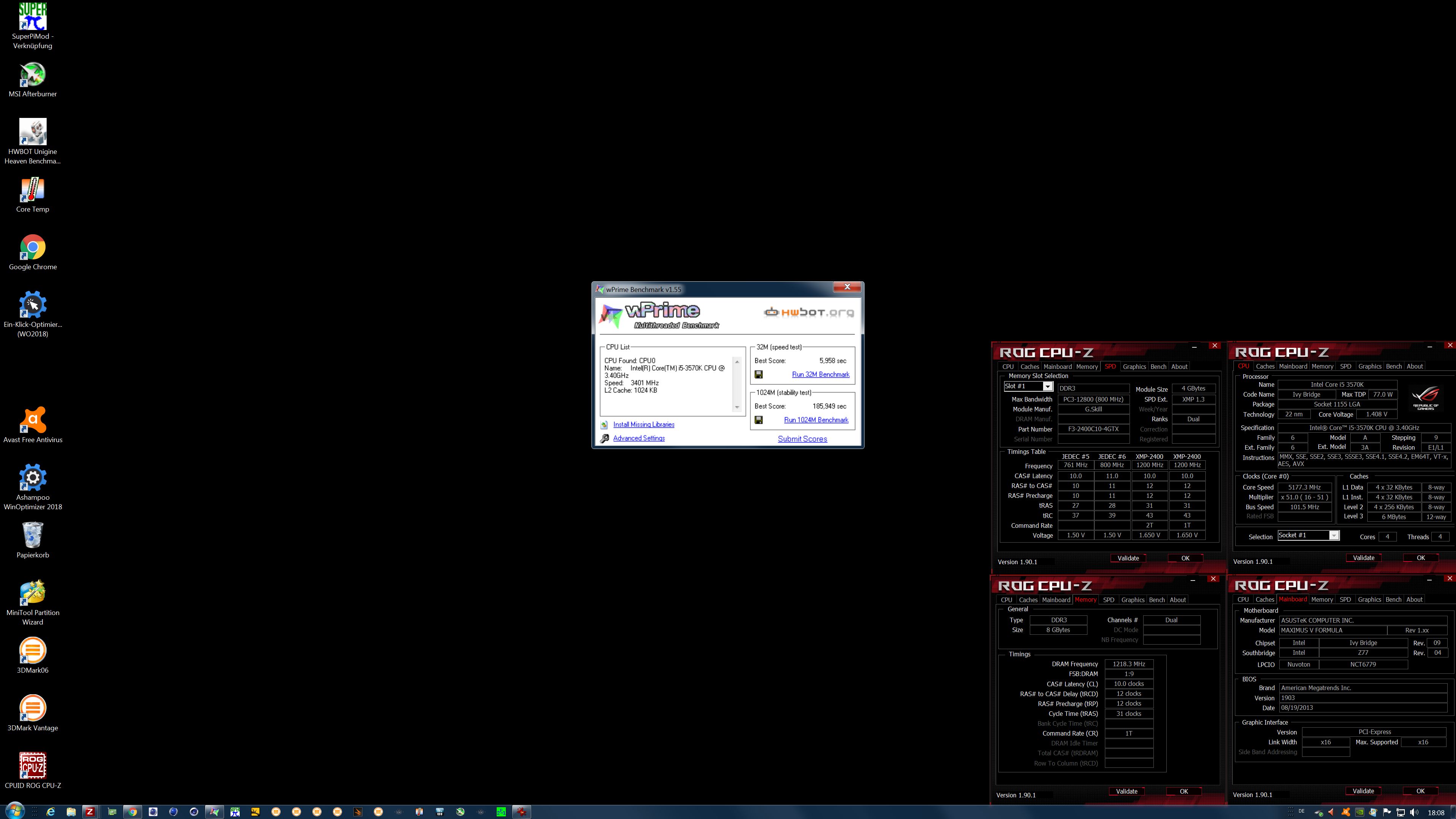The height and width of the screenshot is (819, 1456).
Task: Open Graphics tab in the SPD window
Action: 1134,367
